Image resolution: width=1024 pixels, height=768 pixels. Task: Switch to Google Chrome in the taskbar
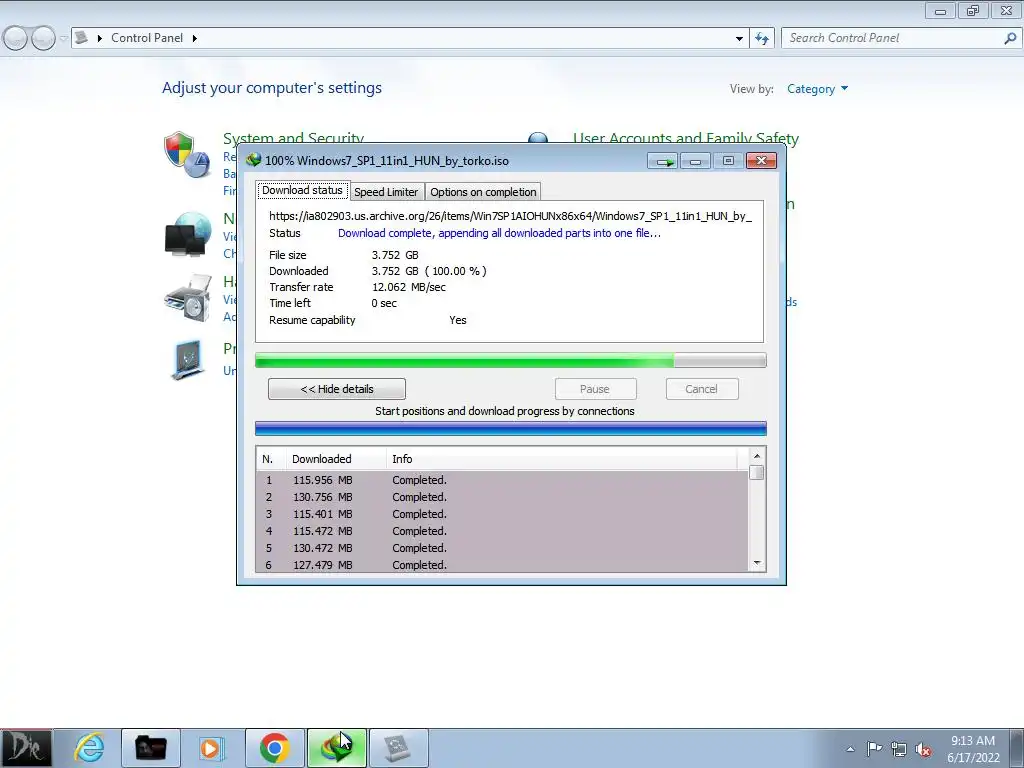click(x=275, y=748)
